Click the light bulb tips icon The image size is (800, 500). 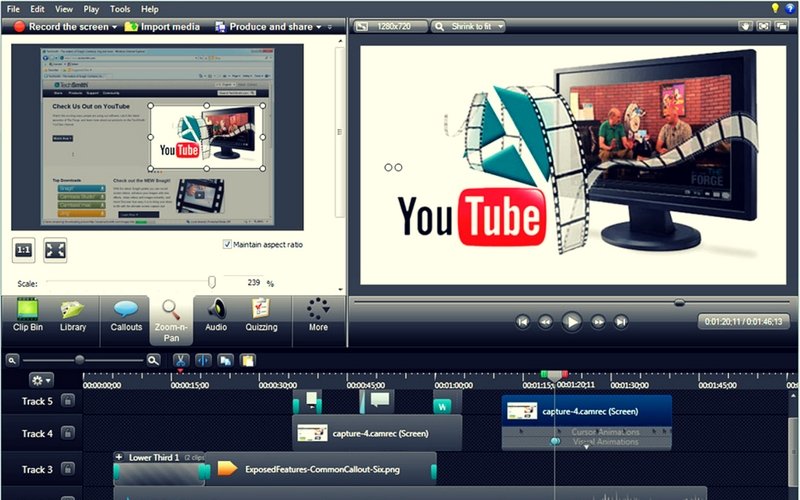pyautogui.click(x=775, y=8)
